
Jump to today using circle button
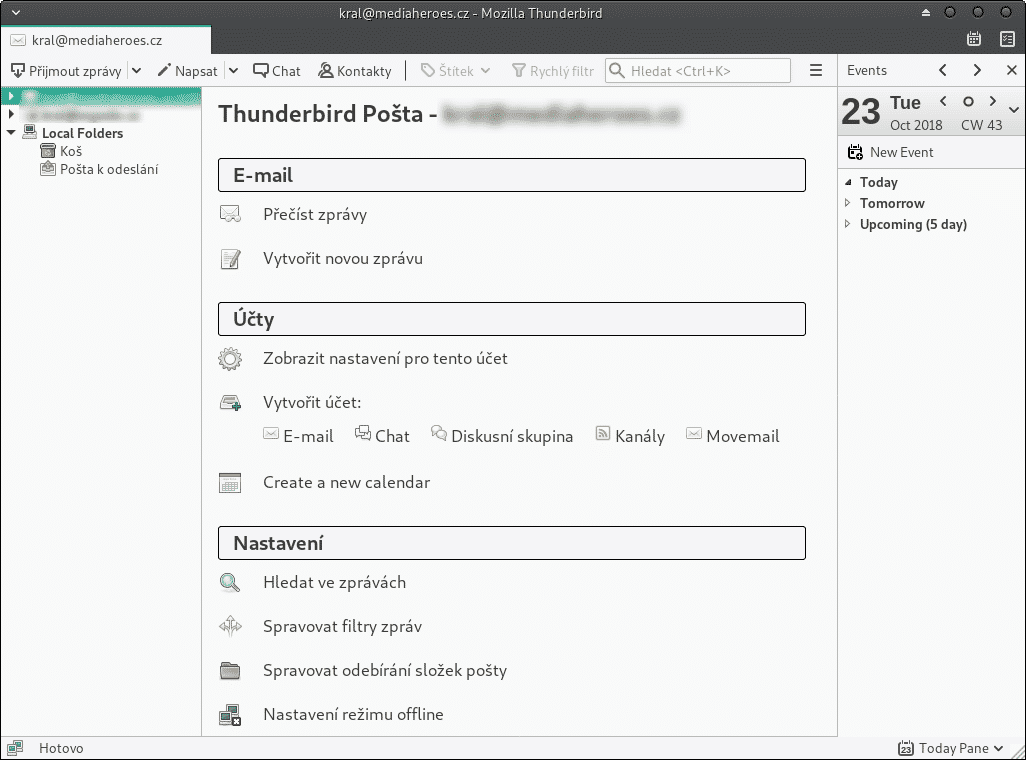[x=967, y=102]
